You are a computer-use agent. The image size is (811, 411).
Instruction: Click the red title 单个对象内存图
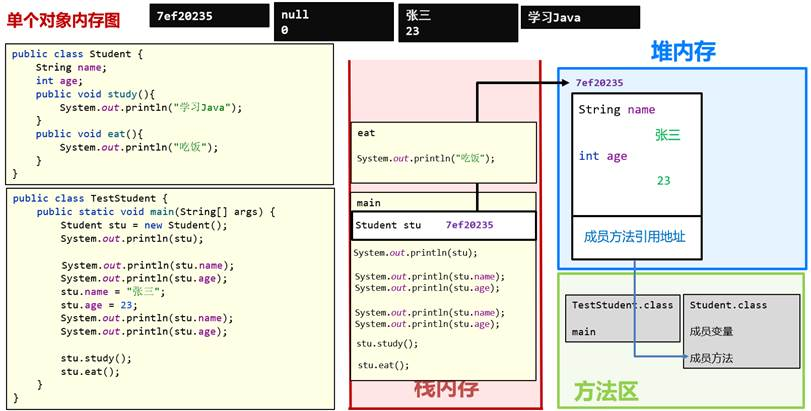coord(63,21)
